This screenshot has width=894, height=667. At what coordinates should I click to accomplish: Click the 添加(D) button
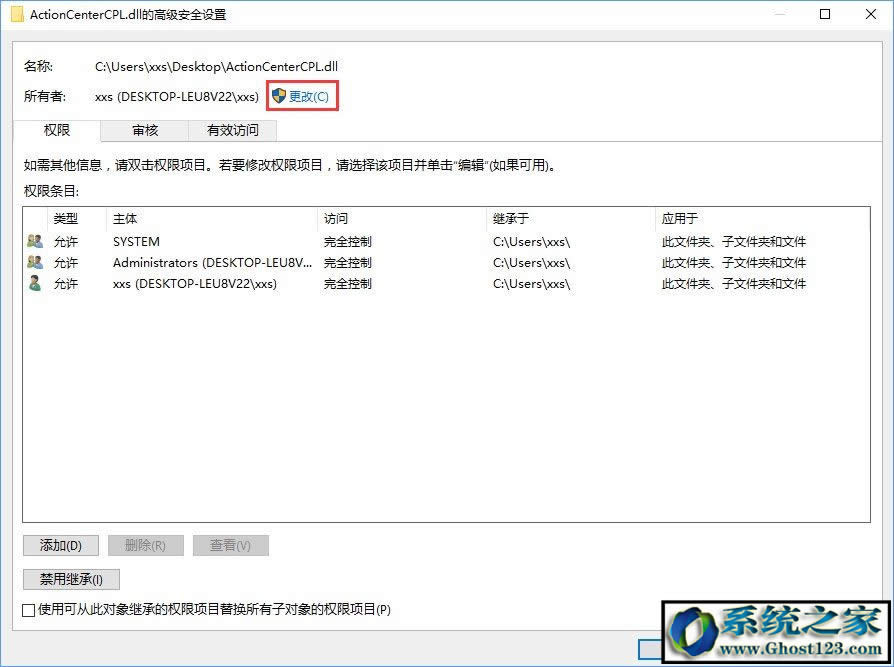click(60, 545)
